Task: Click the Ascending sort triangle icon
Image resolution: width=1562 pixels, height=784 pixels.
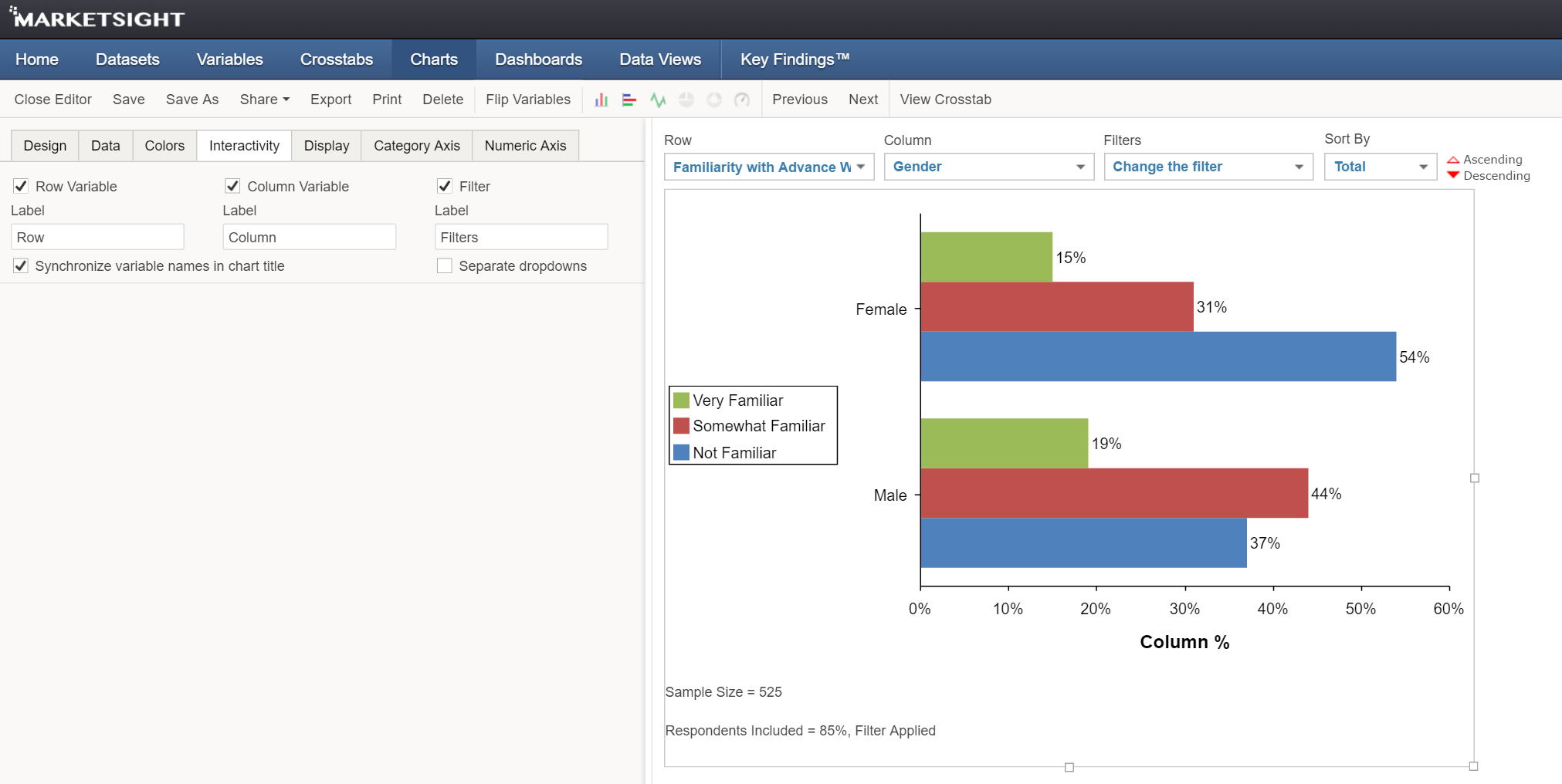Action: pyautogui.click(x=1455, y=160)
